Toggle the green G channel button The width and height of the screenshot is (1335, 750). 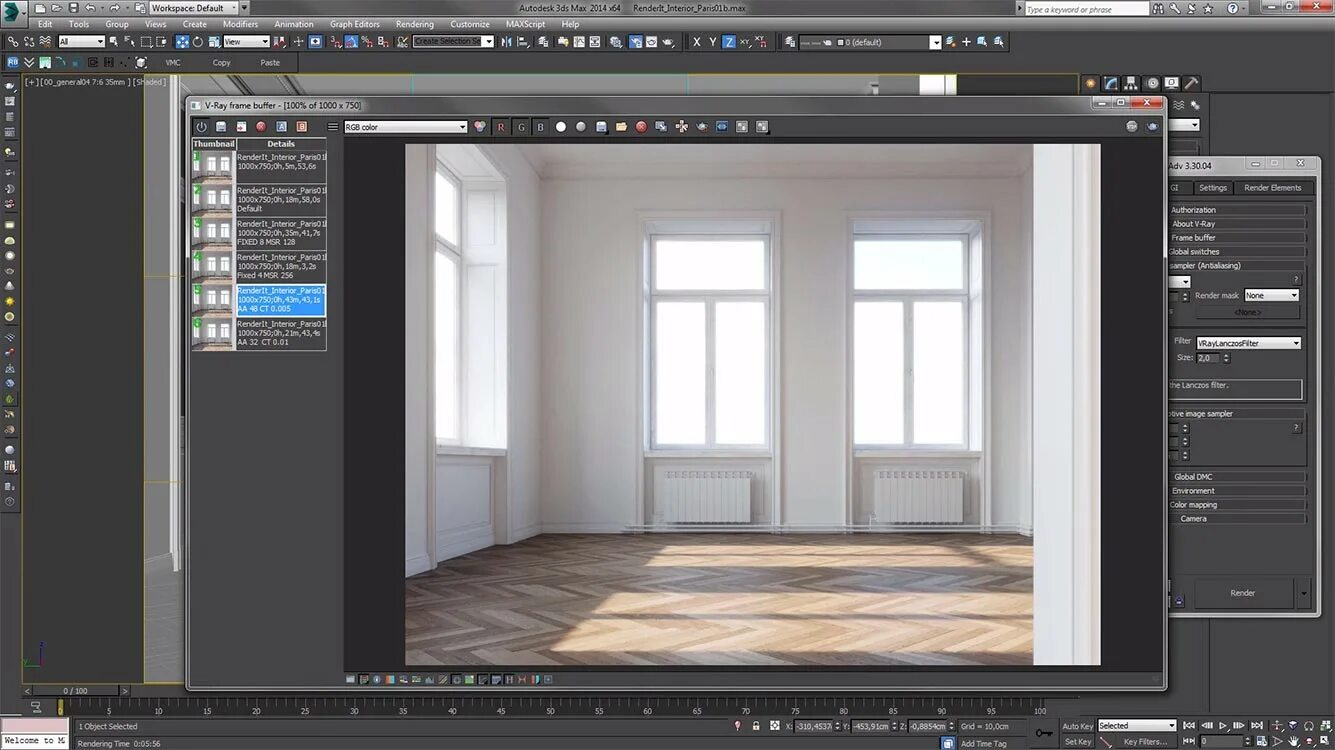point(521,127)
